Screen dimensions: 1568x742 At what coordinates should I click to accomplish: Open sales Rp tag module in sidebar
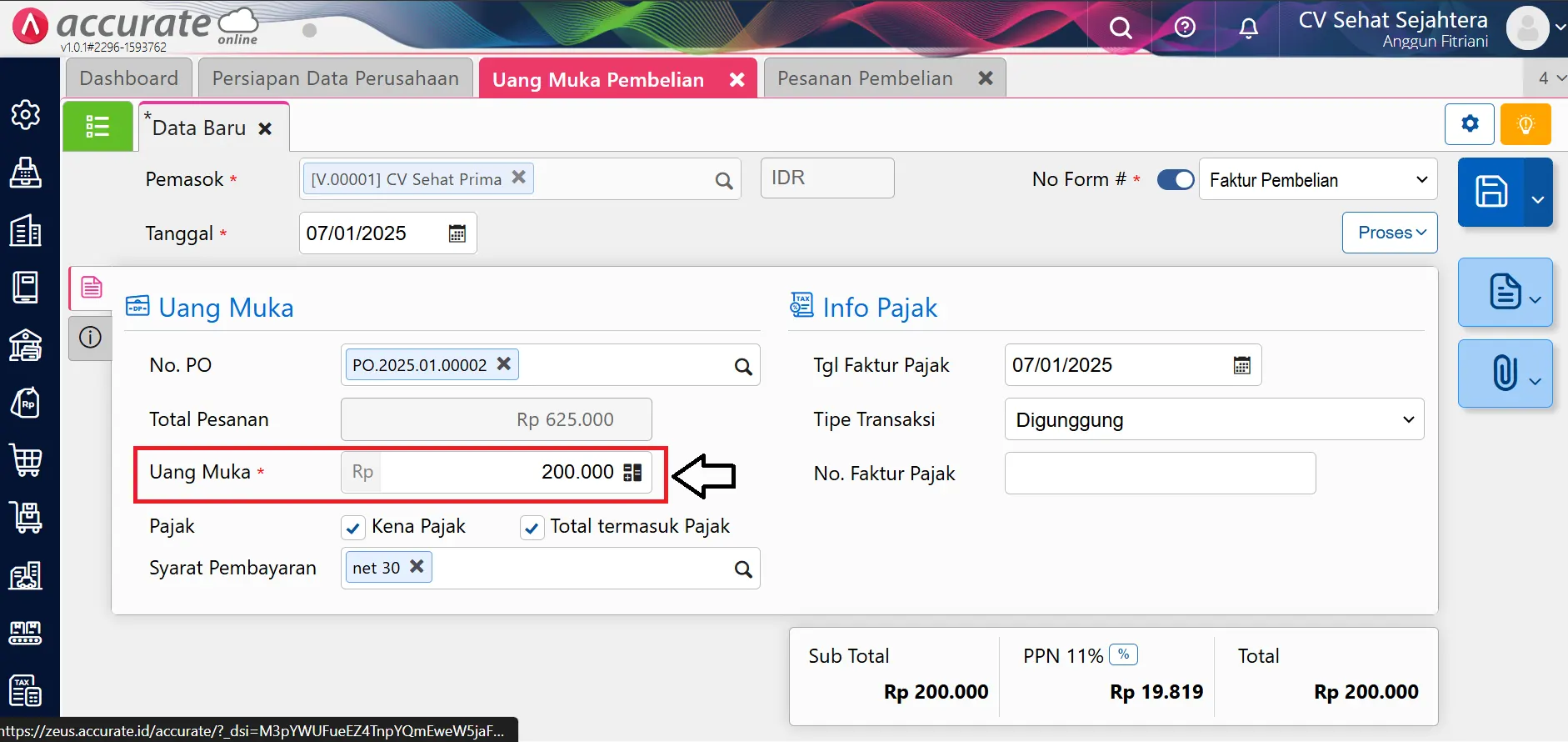coord(26,404)
